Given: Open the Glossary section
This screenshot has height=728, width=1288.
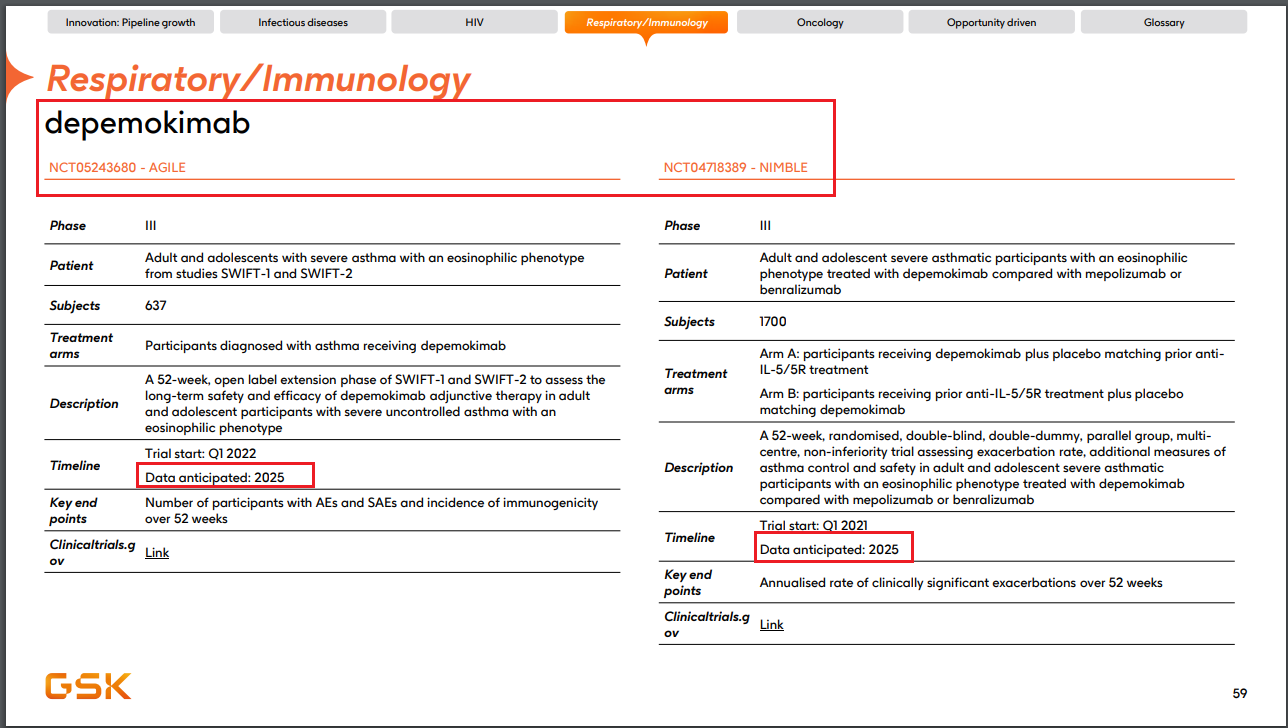Looking at the screenshot, I should tap(1163, 21).
